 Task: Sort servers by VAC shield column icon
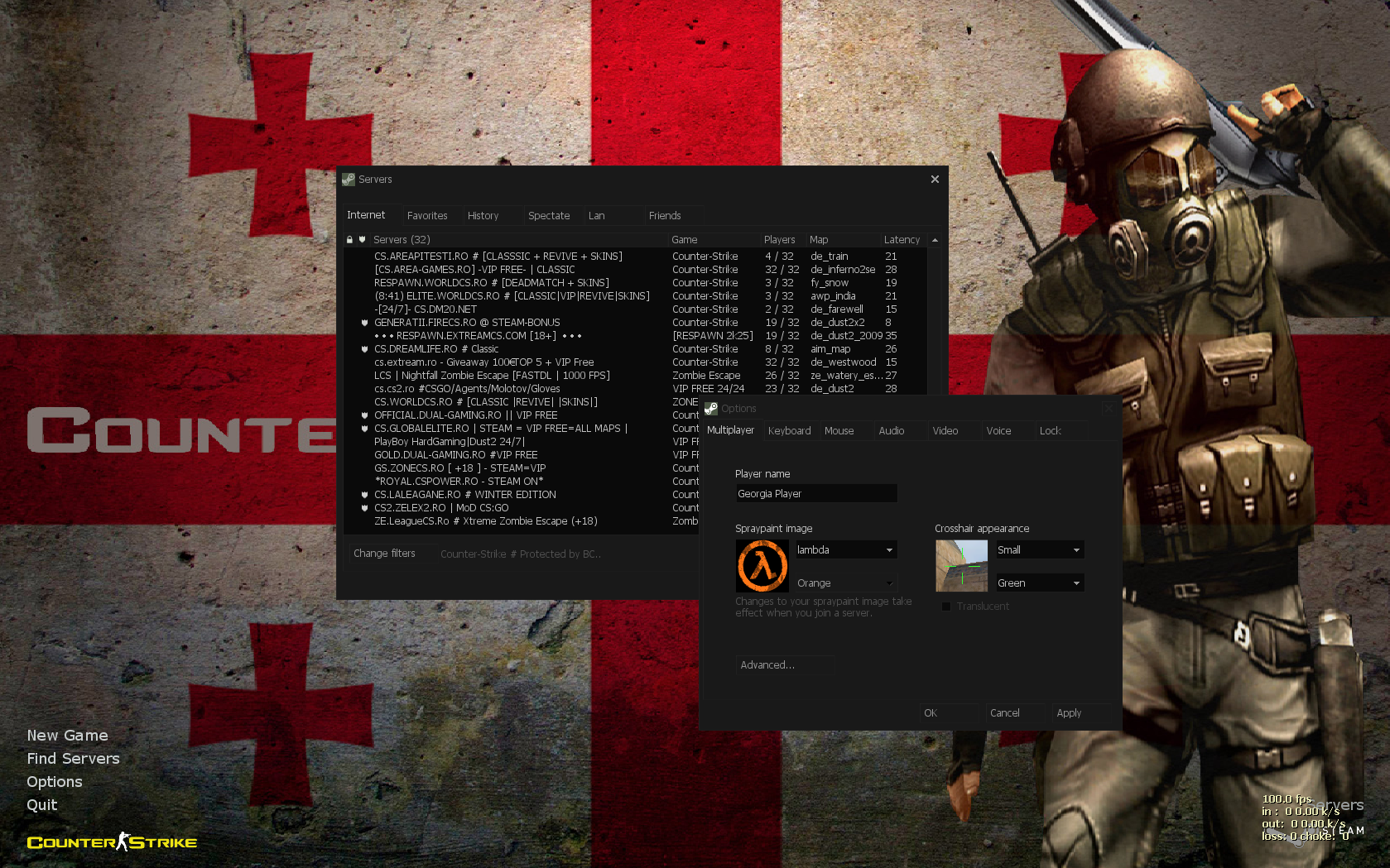click(x=362, y=240)
